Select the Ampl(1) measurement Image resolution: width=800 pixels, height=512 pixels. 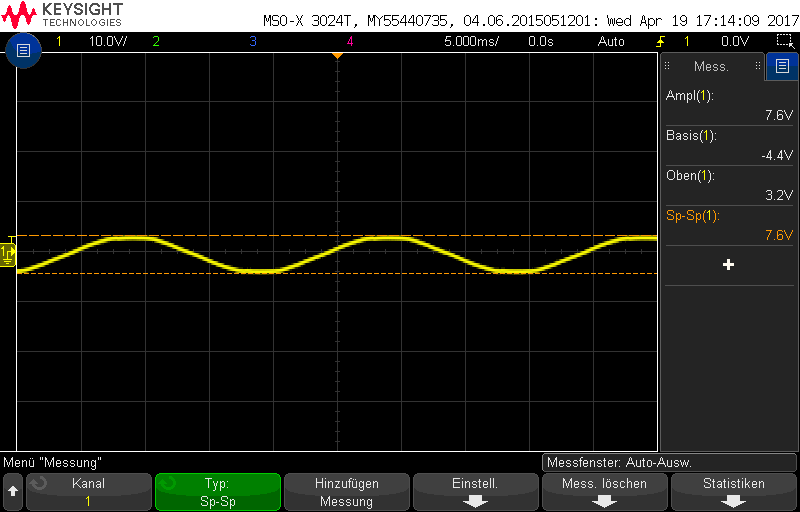click(x=730, y=106)
